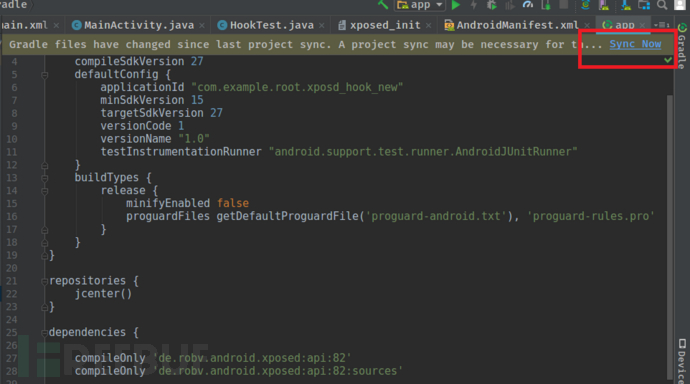Click fold marker at defaultConfig closing brace
The height and width of the screenshot is (384, 690).
[x=44, y=165]
